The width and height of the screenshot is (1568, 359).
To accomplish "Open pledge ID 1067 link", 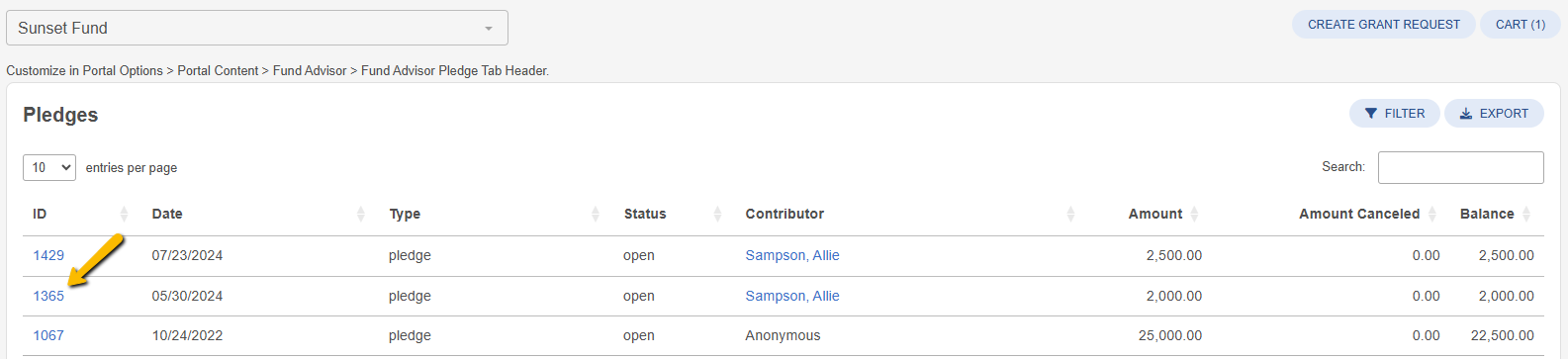I will (48, 335).
